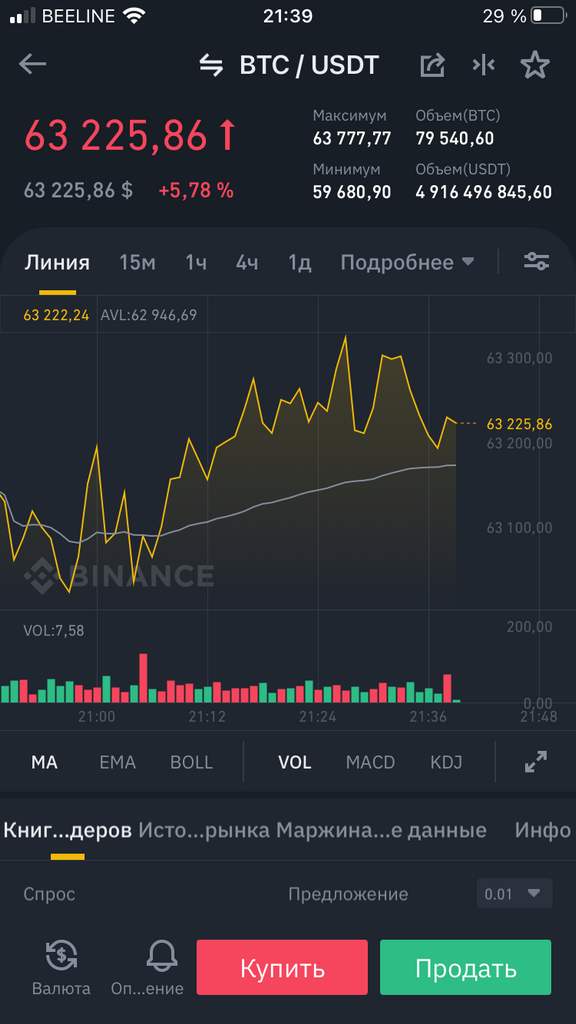This screenshot has height=1024, width=576.
Task: Tap the Продать button
Action: pyautogui.click(x=466, y=967)
